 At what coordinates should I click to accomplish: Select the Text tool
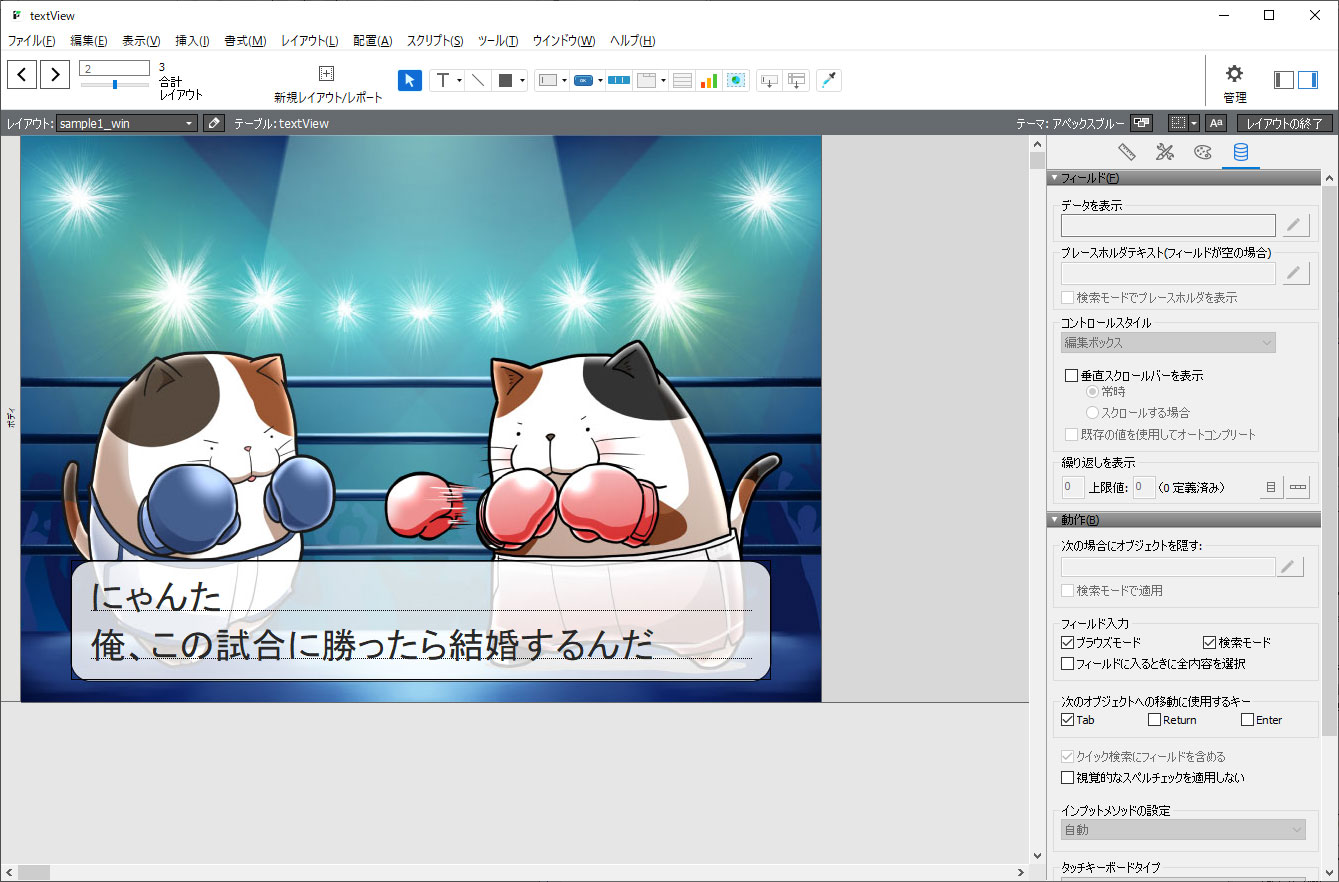pyautogui.click(x=443, y=81)
